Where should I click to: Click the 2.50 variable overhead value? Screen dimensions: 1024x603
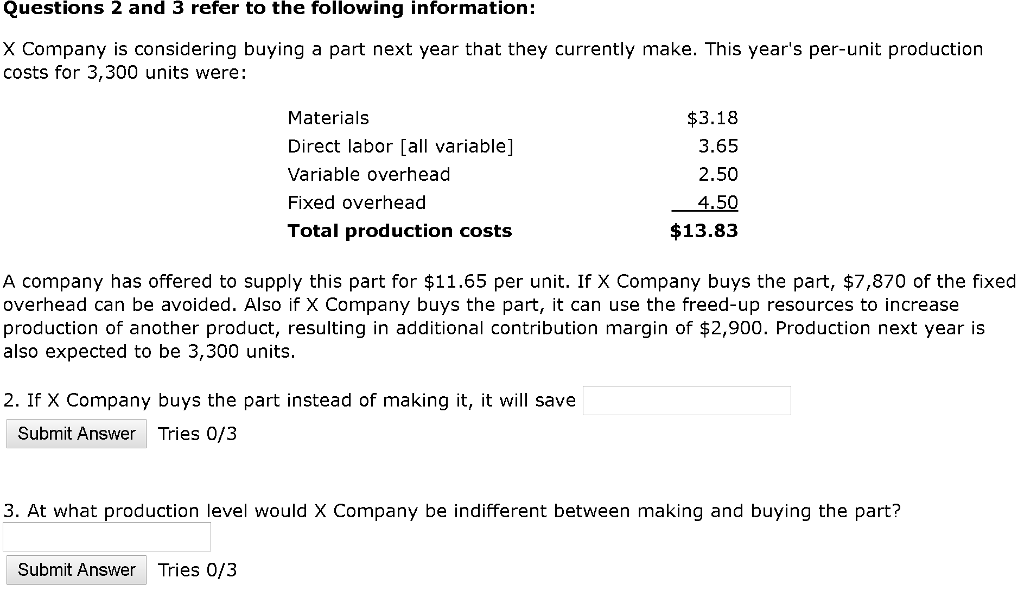pyautogui.click(x=718, y=174)
